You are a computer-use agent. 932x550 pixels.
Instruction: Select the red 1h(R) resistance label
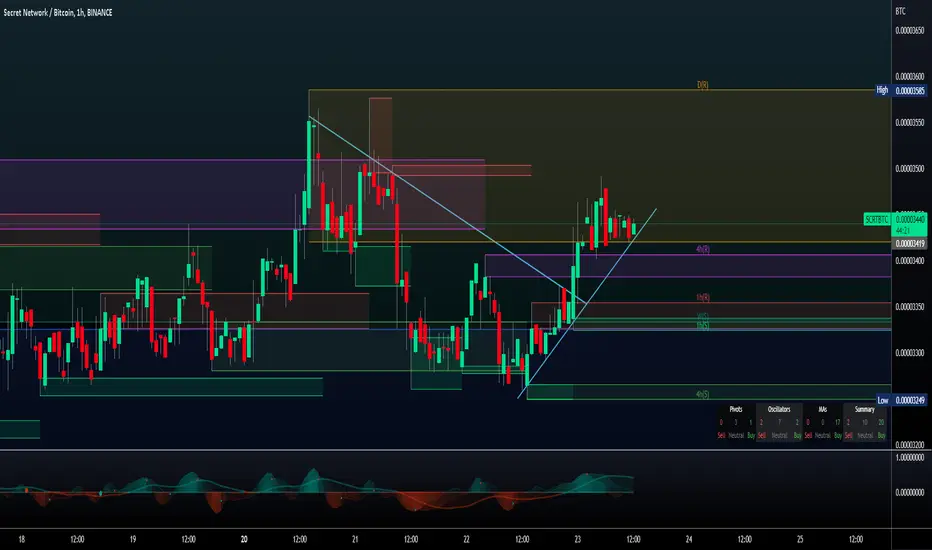703,297
